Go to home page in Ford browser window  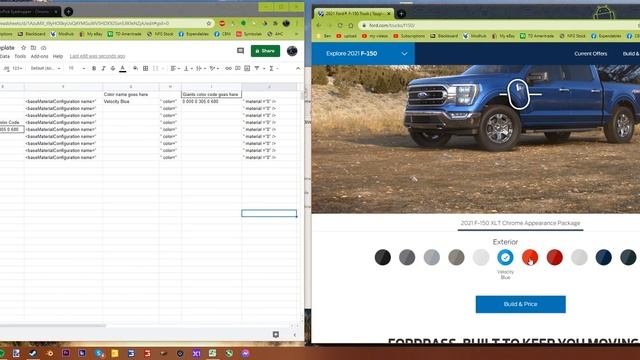point(350,25)
